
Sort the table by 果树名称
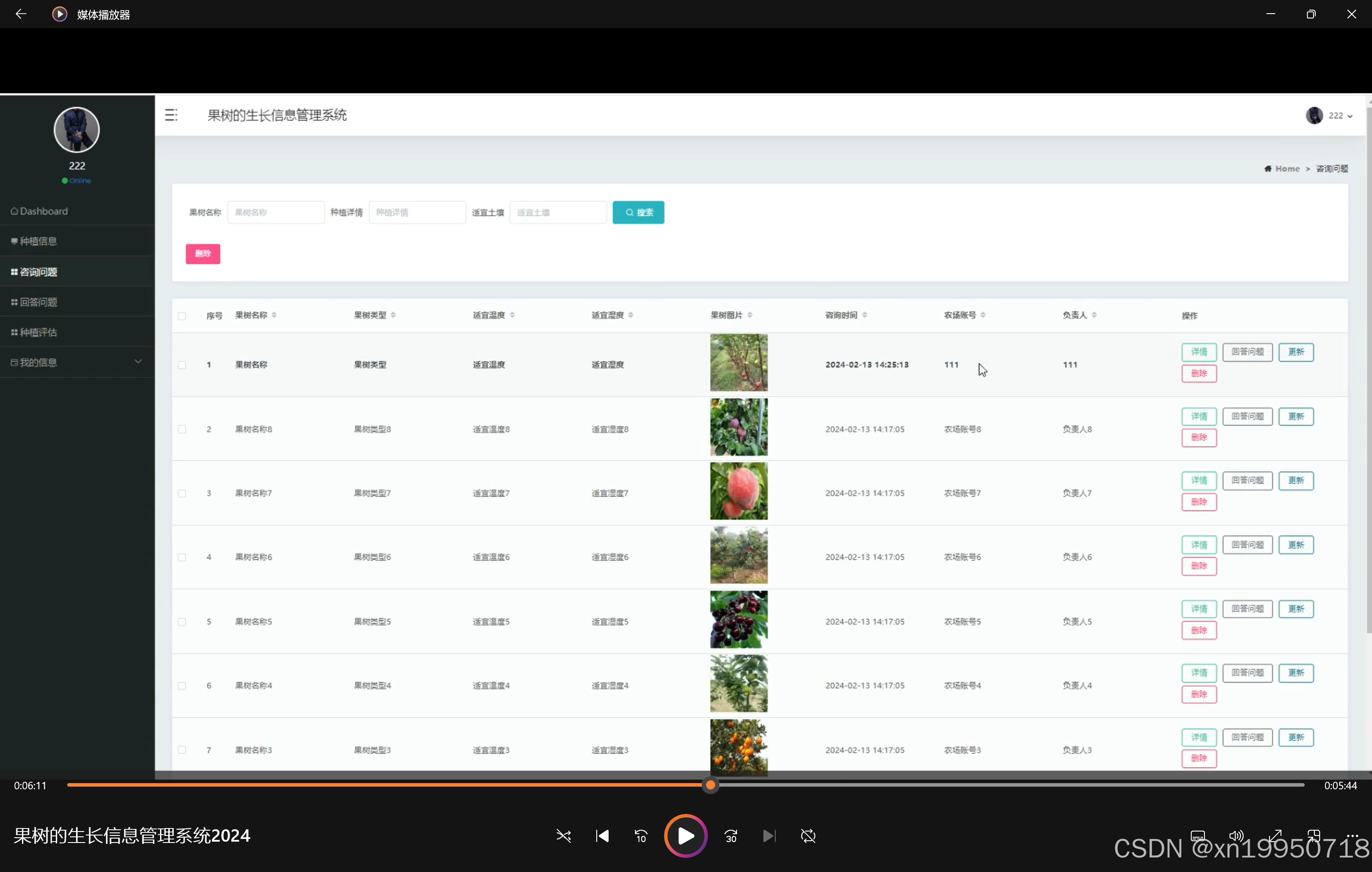(274, 315)
